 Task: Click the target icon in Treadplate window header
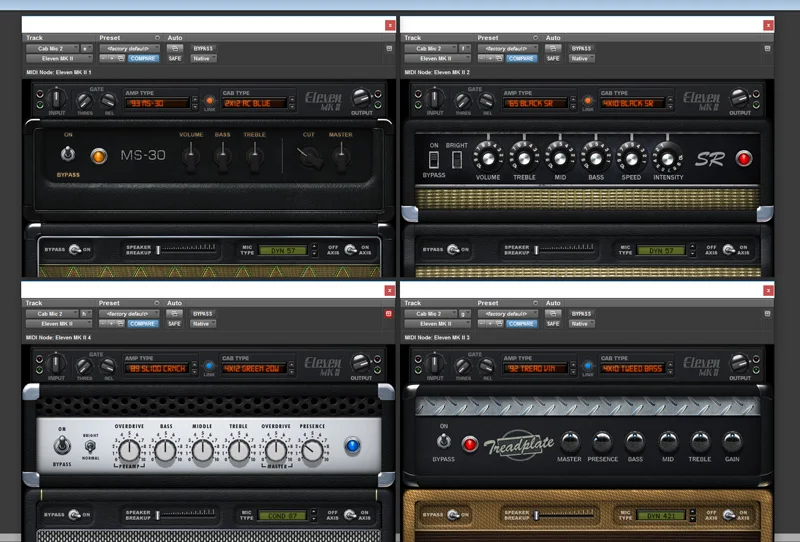point(767,313)
